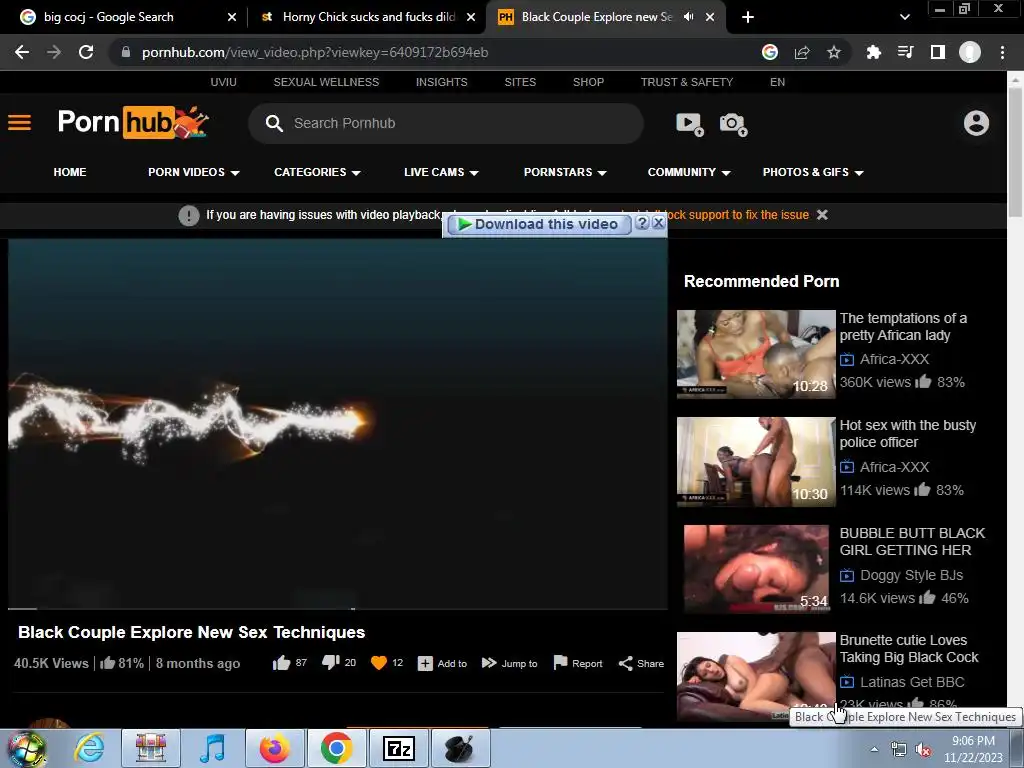Open the hamburger side menu
1024x768 pixels.
point(20,122)
